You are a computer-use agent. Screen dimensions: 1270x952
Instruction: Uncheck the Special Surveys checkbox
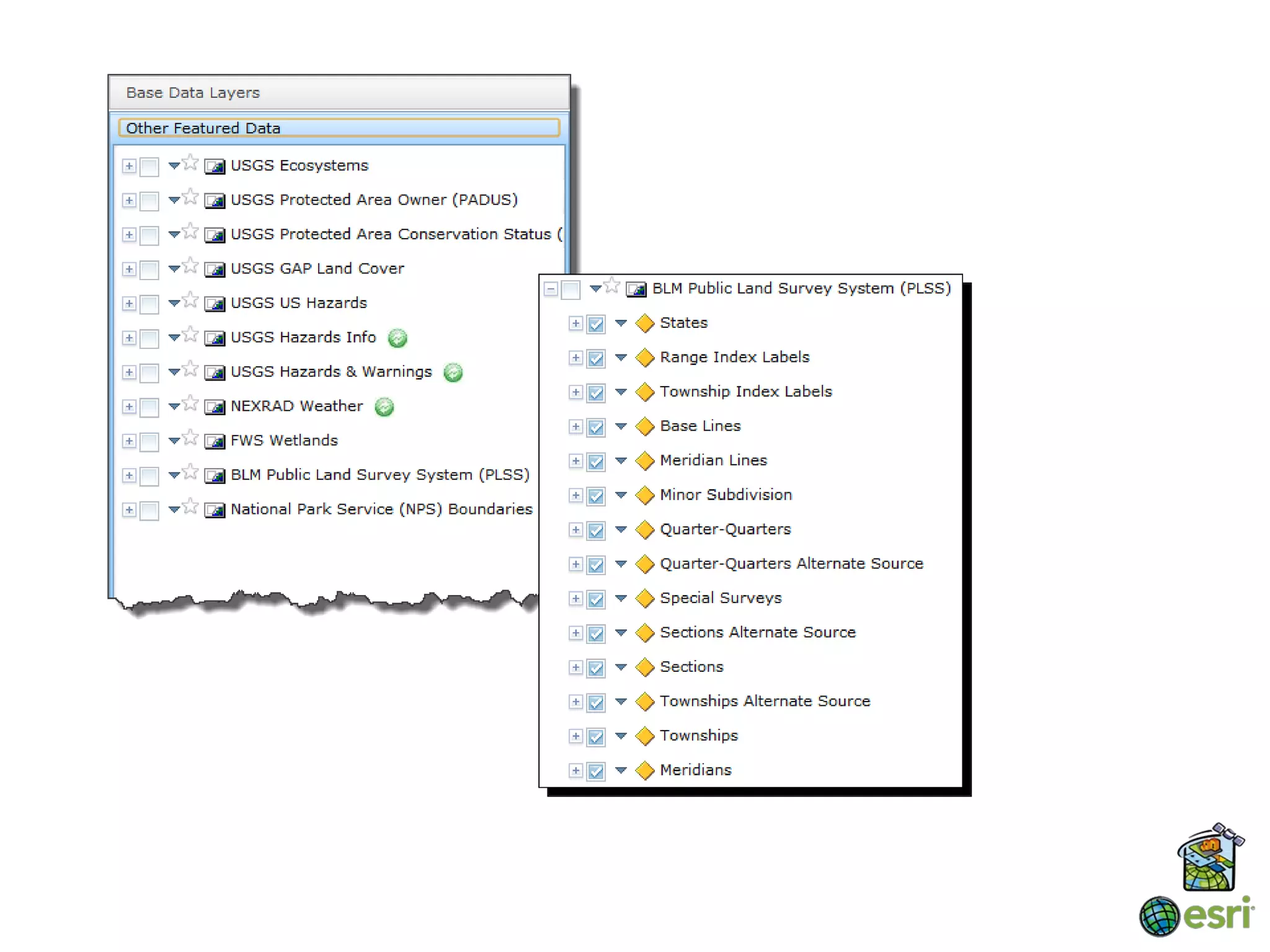pos(596,599)
